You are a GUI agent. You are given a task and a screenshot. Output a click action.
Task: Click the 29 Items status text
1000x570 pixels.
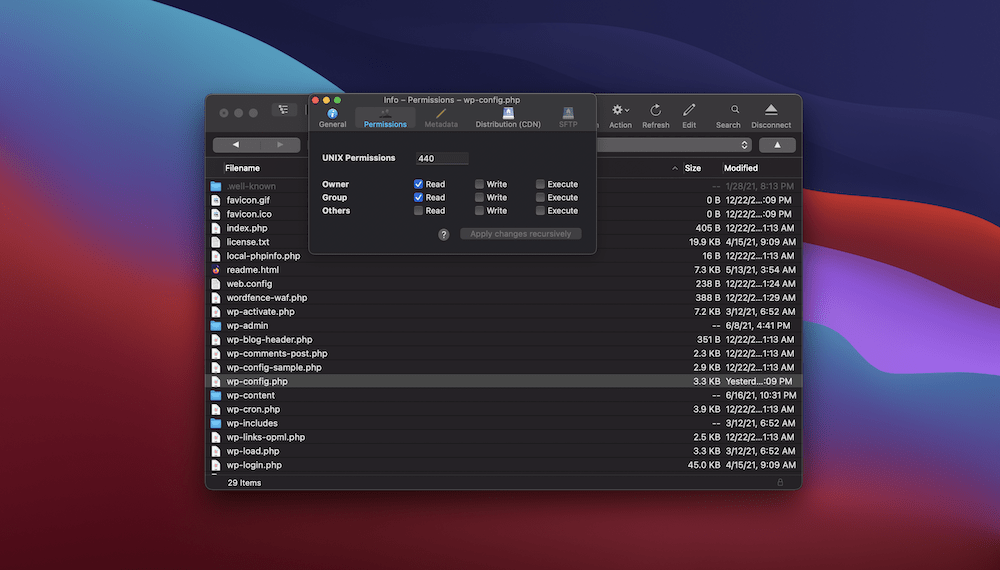pyautogui.click(x=244, y=483)
